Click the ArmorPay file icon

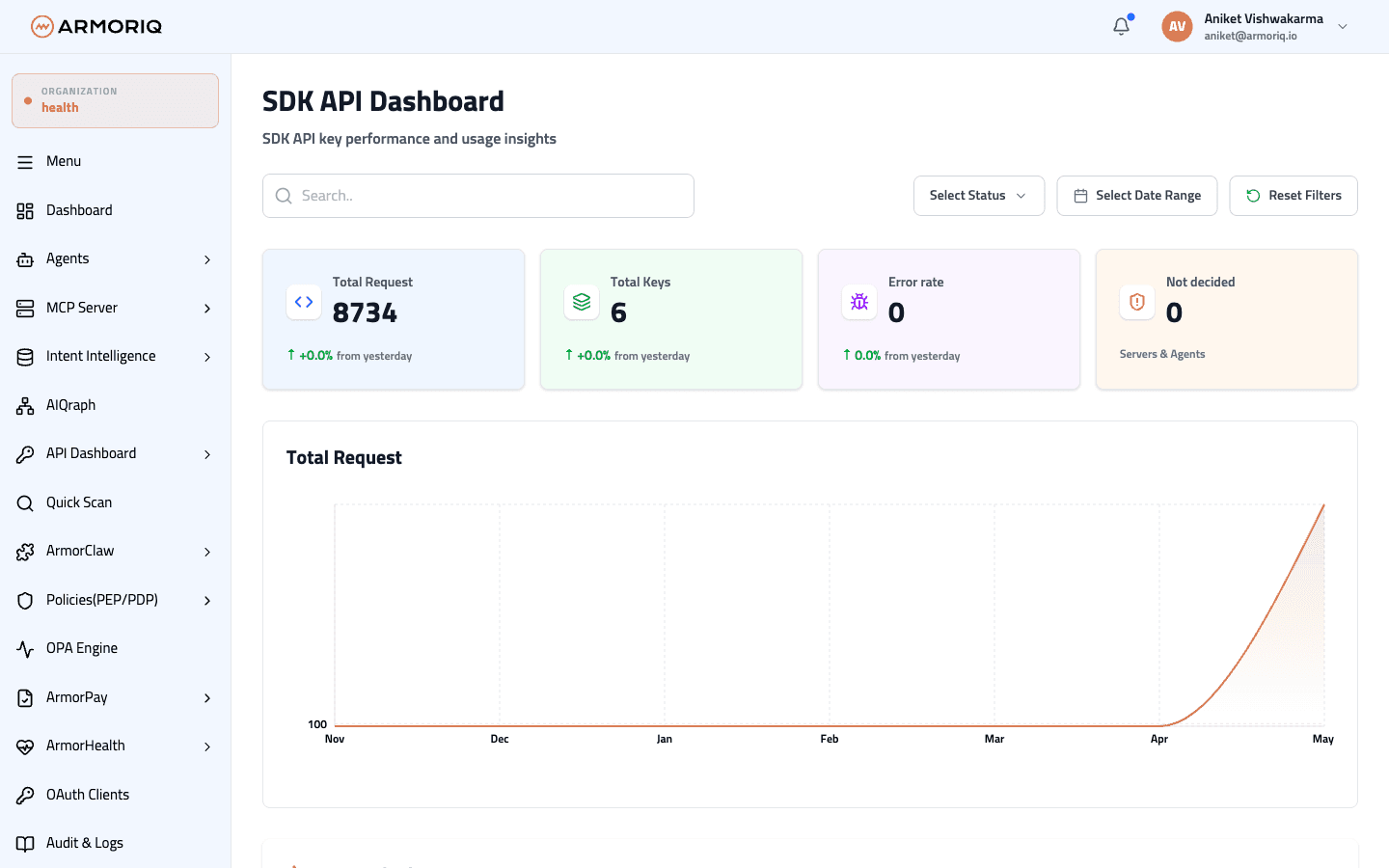[x=25, y=698]
